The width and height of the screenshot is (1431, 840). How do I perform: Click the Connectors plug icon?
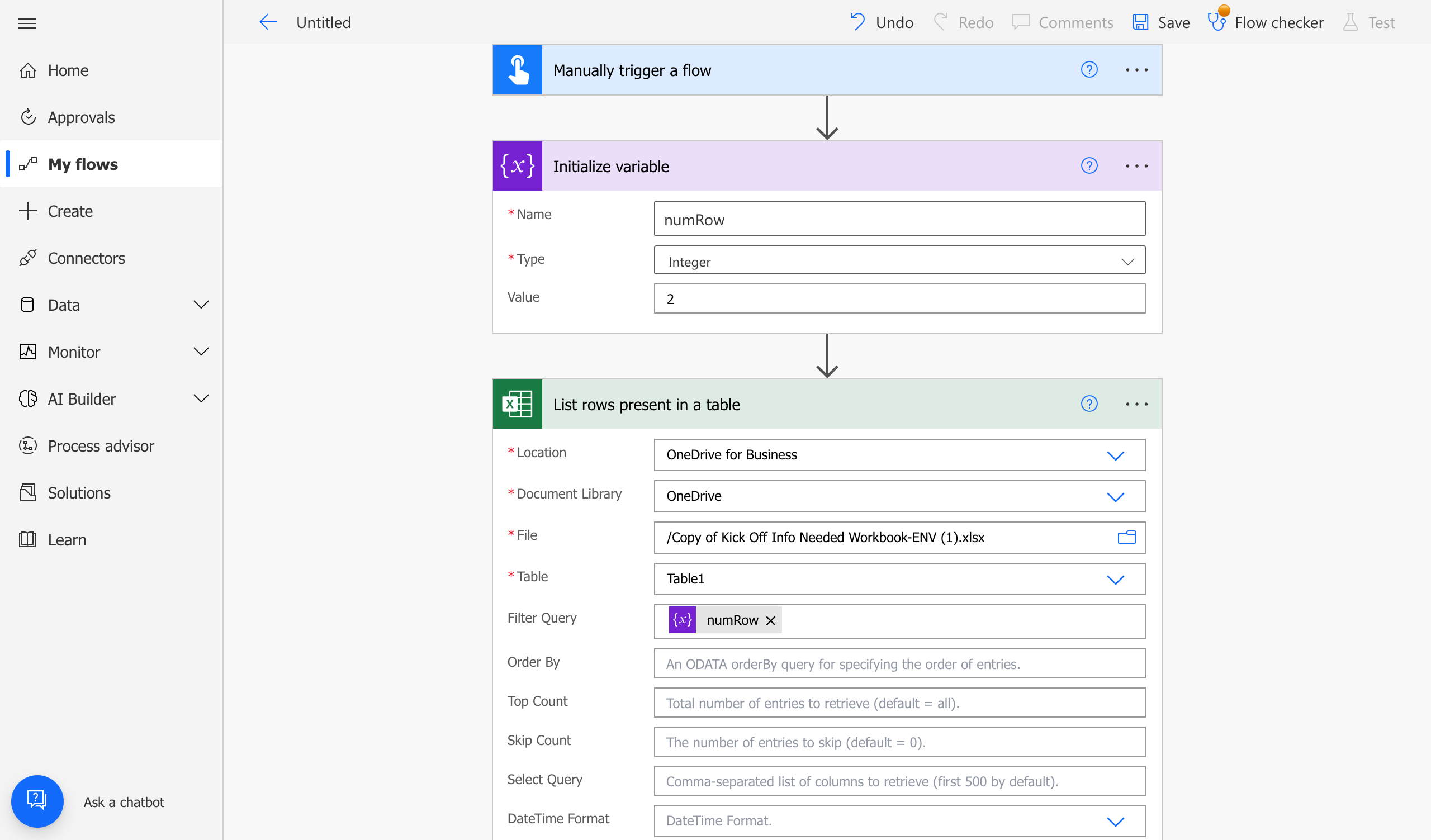(x=28, y=258)
